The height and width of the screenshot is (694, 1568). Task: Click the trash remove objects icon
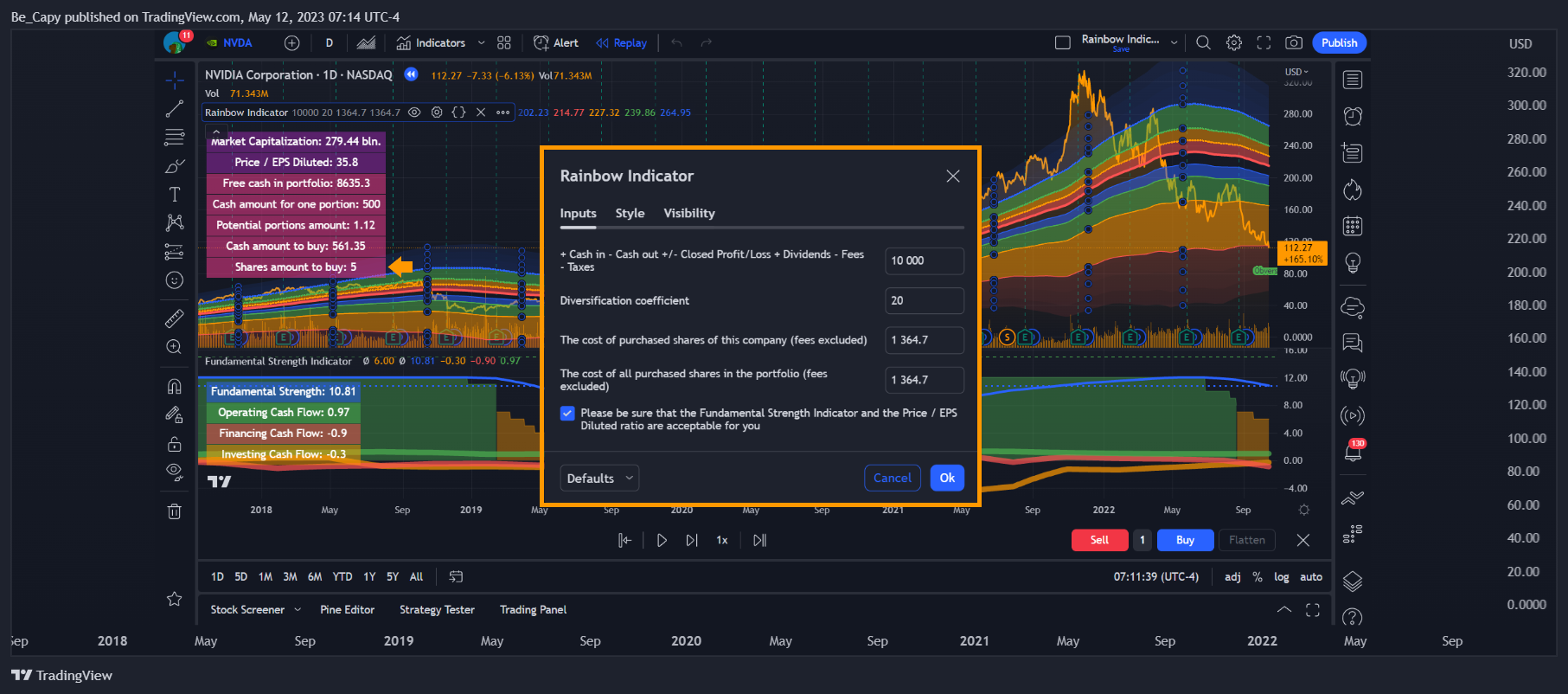point(175,511)
